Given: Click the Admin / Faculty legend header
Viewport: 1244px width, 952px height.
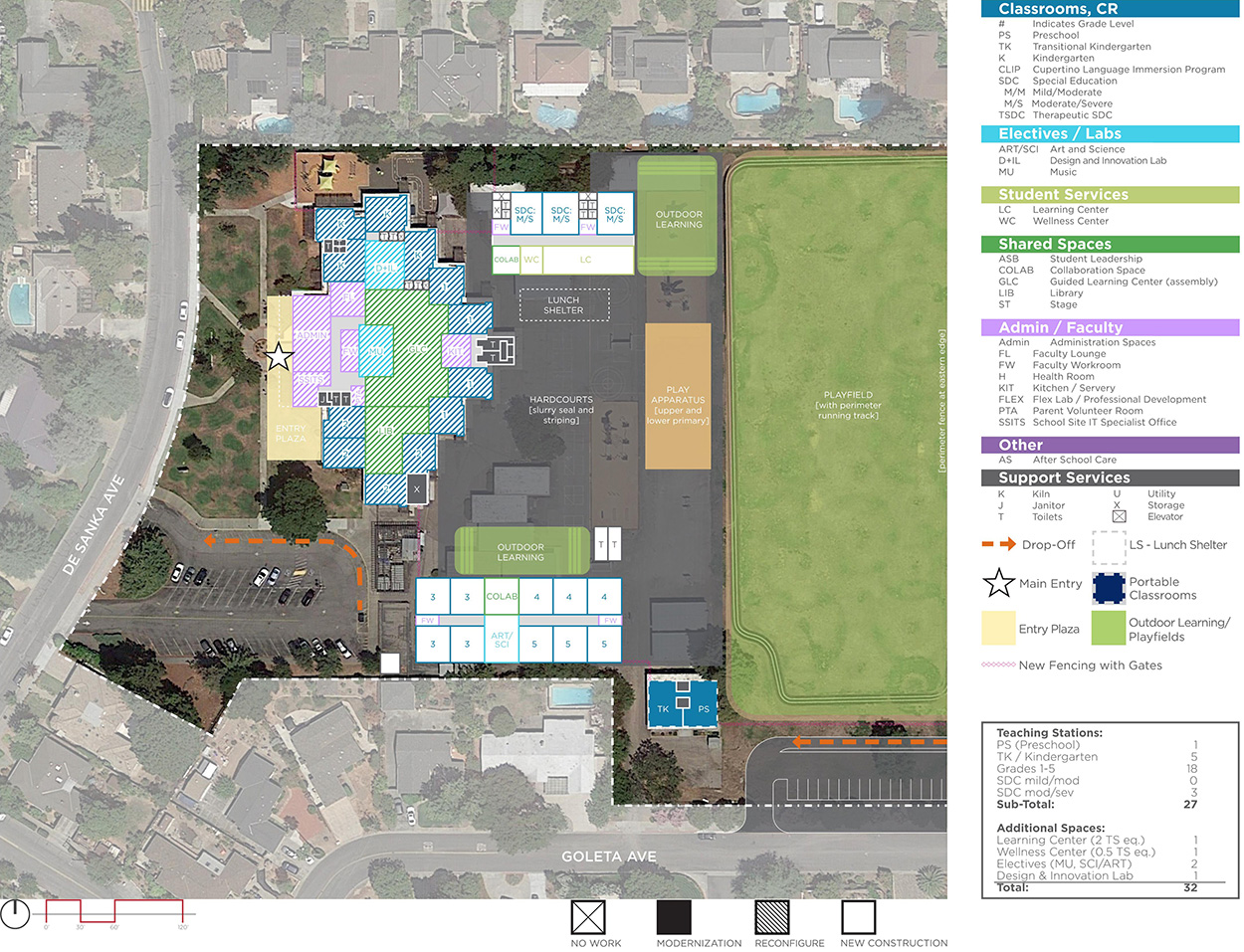Looking at the screenshot, I should coord(1111,327).
